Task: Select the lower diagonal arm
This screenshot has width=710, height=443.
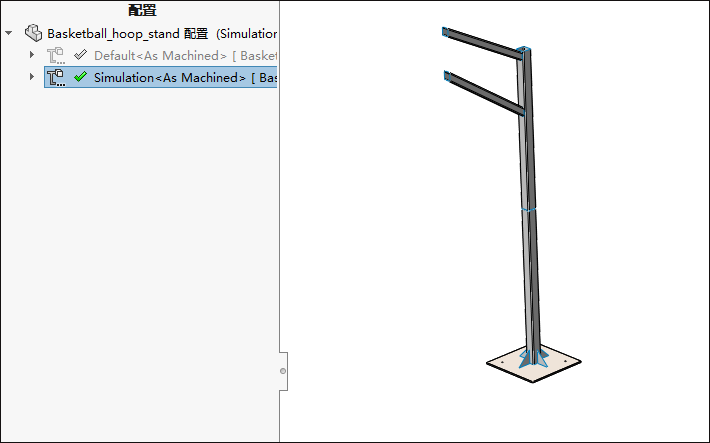Action: pos(484,93)
